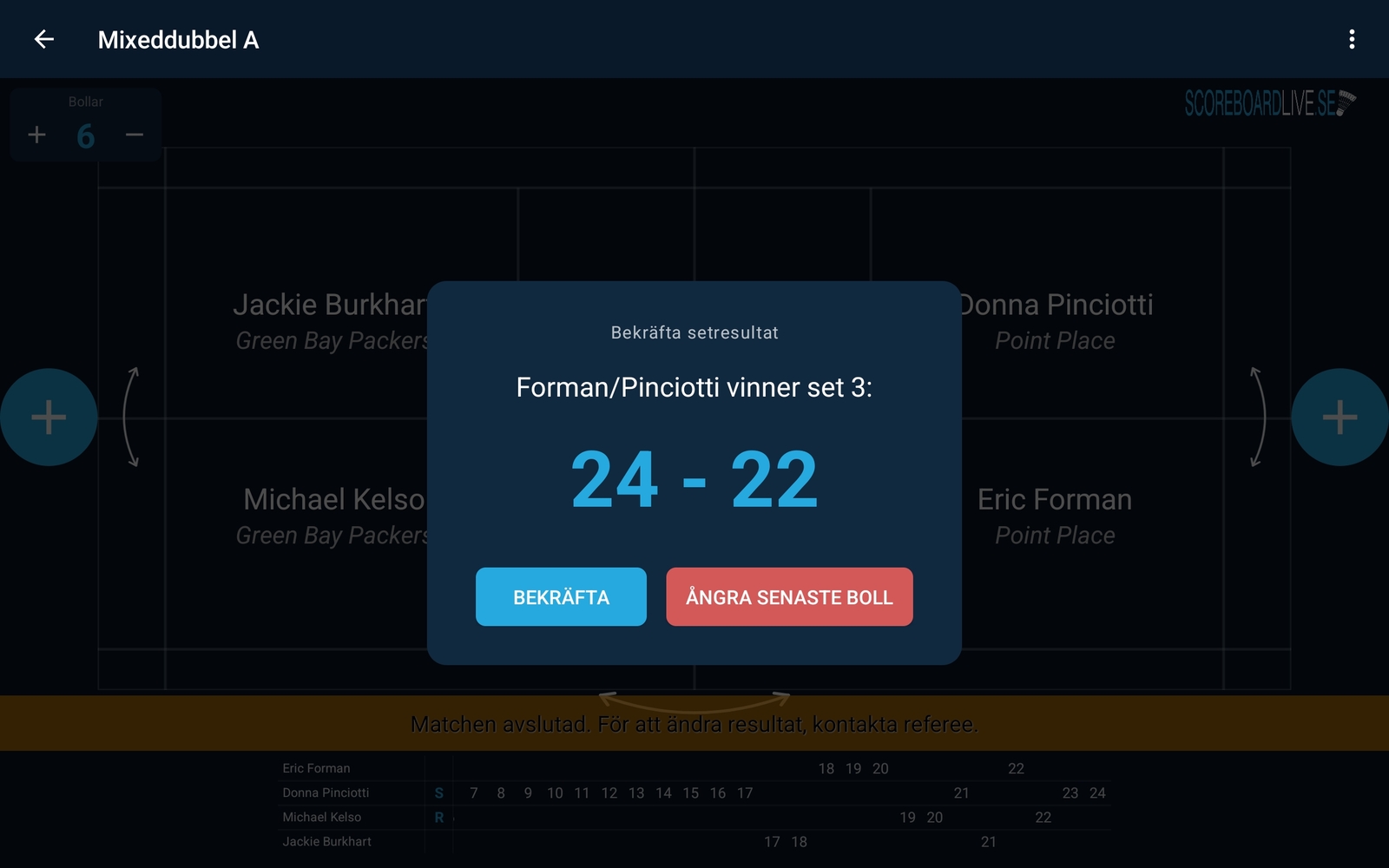
Task: Undo last point with Ångra Senaste Boll
Action: coord(789,597)
